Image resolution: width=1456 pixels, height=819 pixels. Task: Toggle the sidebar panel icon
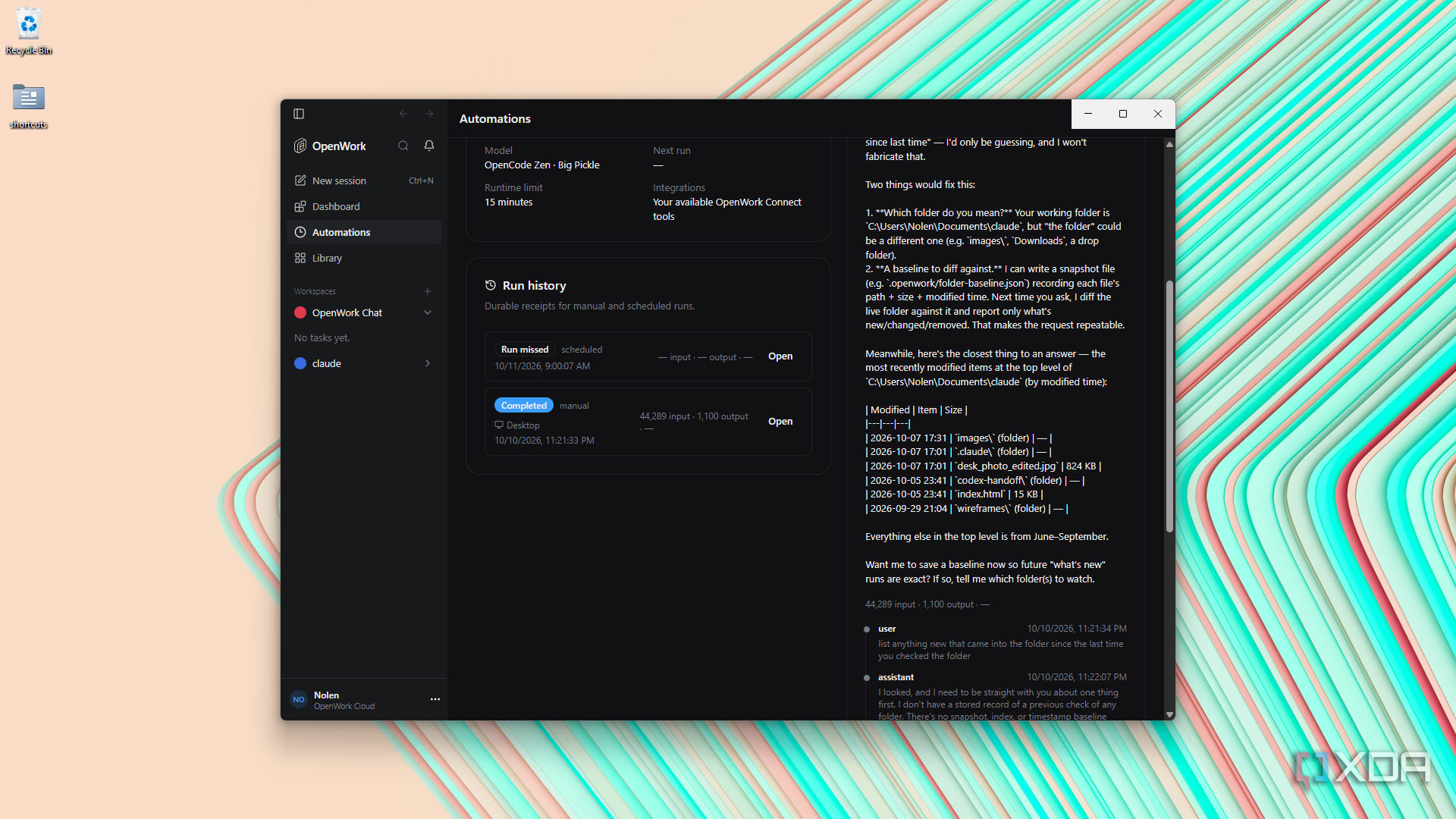coord(299,114)
